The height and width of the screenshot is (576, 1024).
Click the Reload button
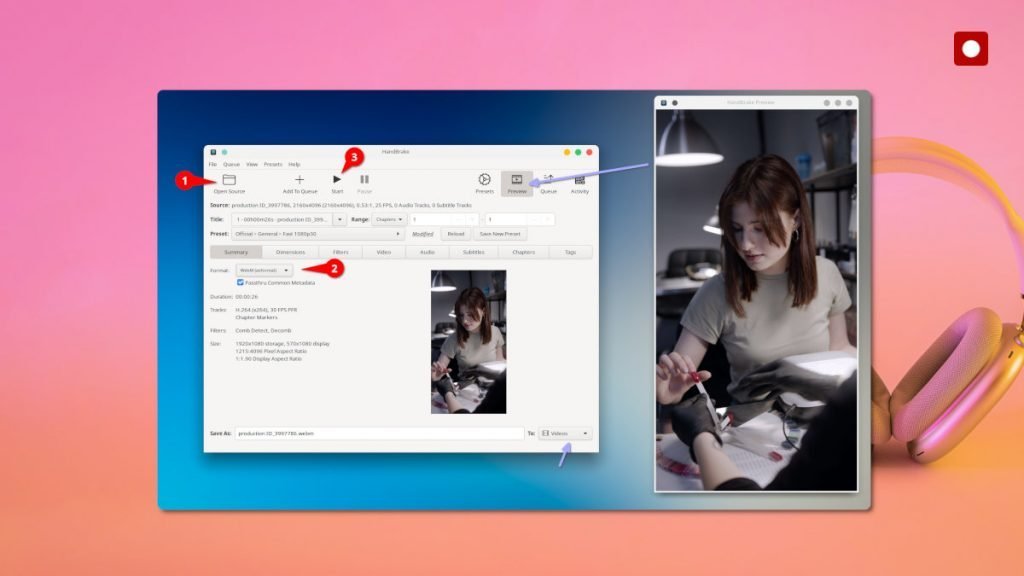(455, 233)
